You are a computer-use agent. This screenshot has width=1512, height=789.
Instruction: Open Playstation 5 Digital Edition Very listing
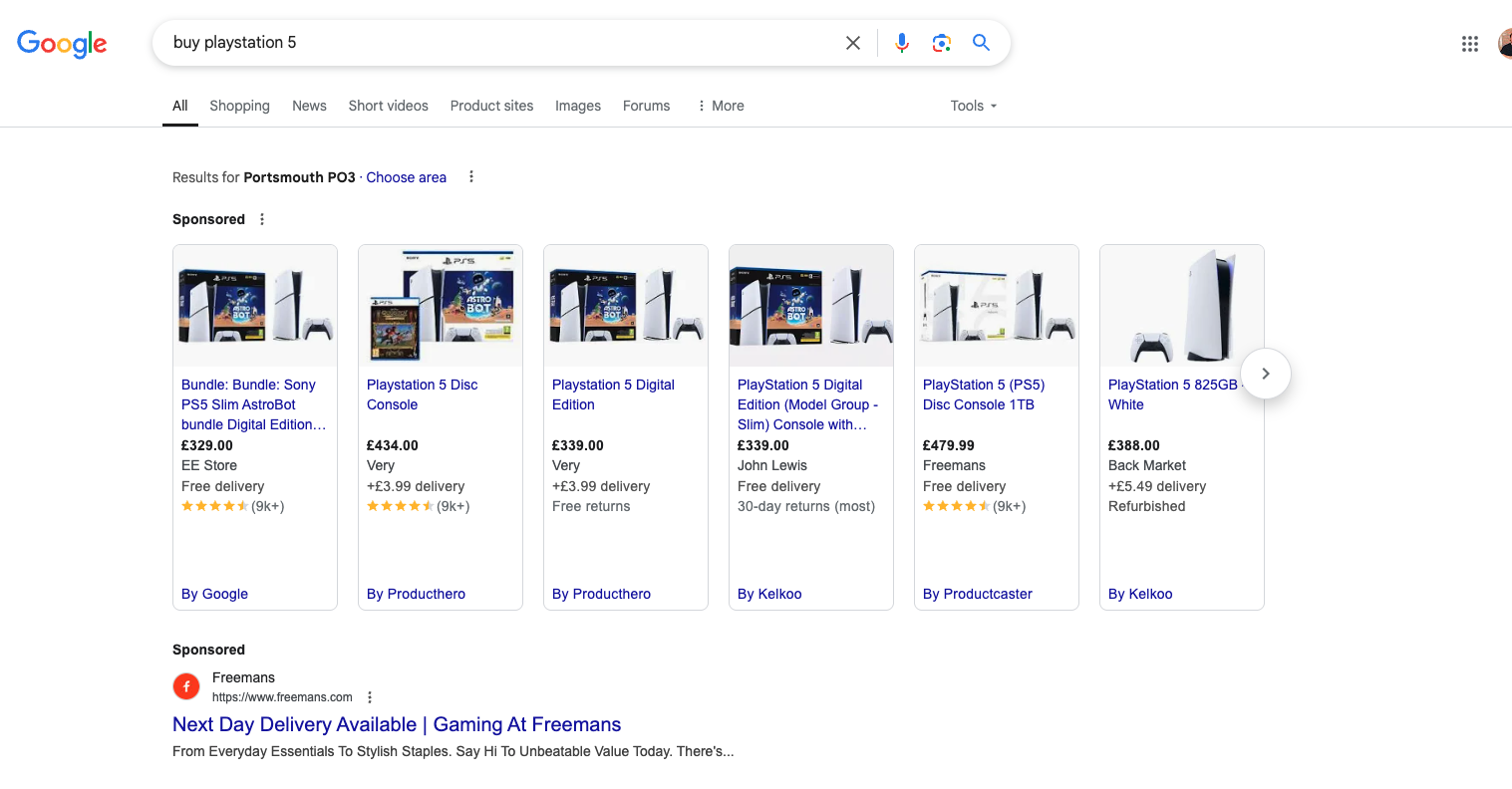click(613, 394)
